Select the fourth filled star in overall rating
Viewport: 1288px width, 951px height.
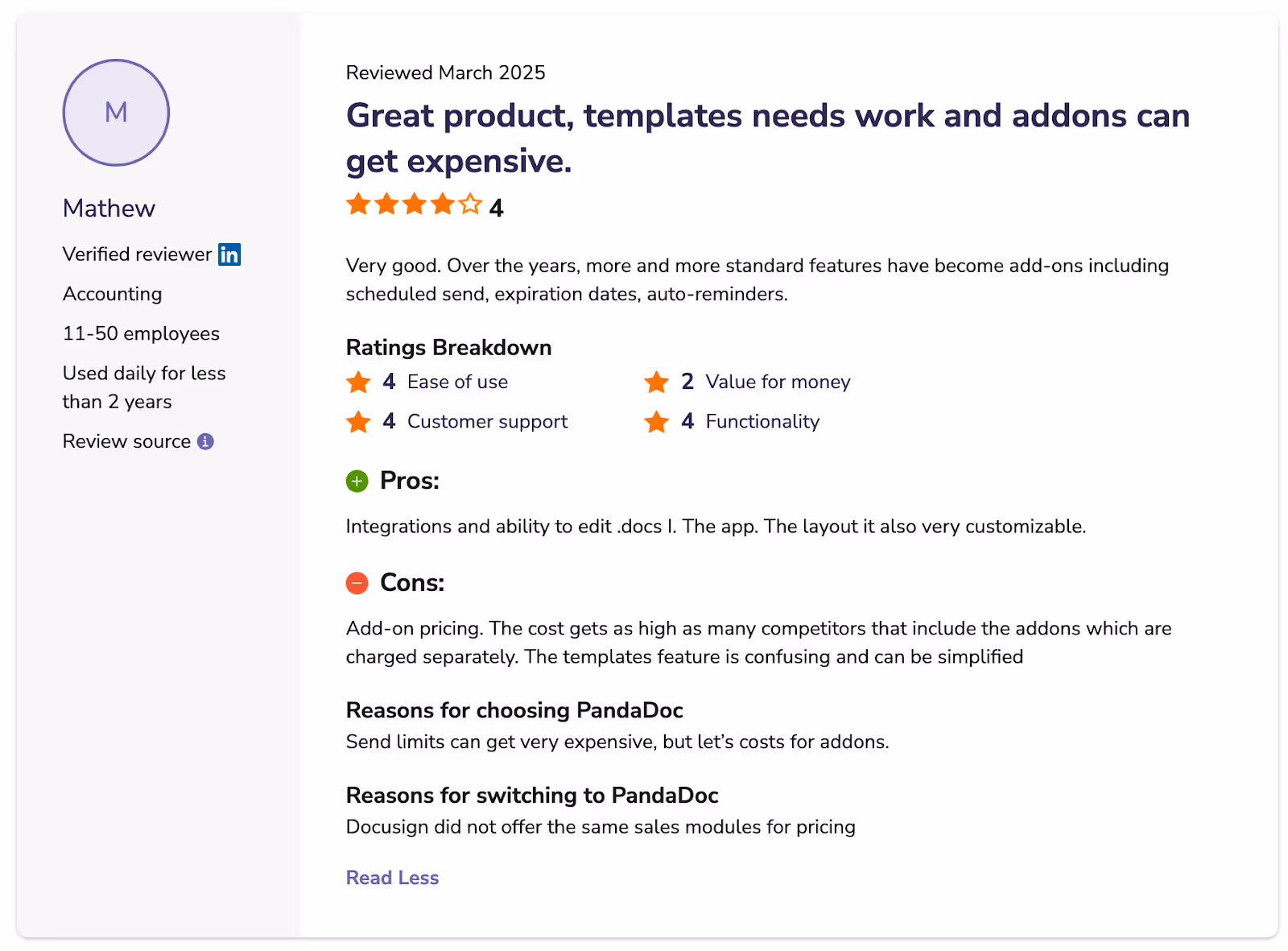(441, 205)
